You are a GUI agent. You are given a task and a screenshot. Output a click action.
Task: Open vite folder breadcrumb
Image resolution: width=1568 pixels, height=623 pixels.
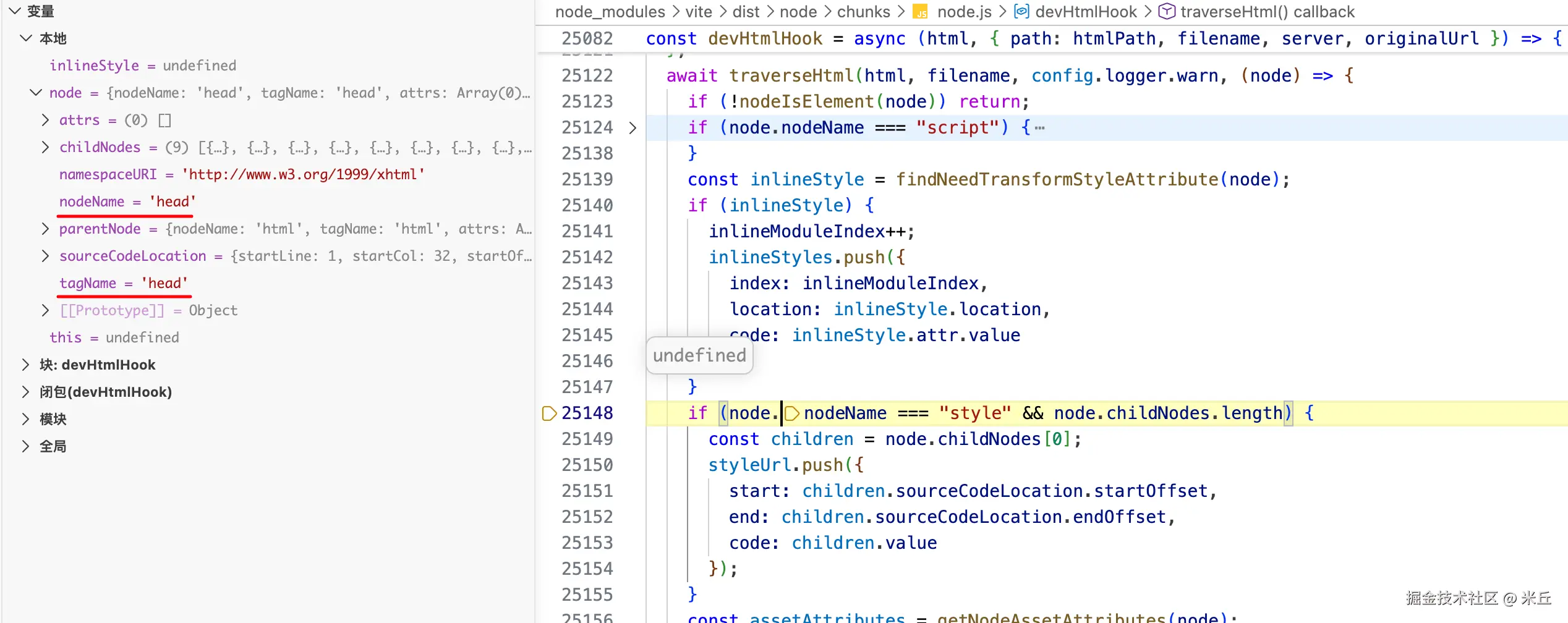tap(699, 12)
